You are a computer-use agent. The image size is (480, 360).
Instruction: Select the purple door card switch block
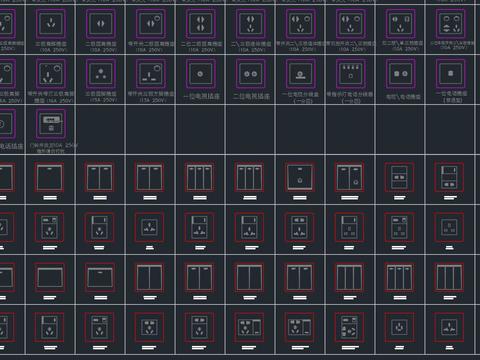point(51,123)
